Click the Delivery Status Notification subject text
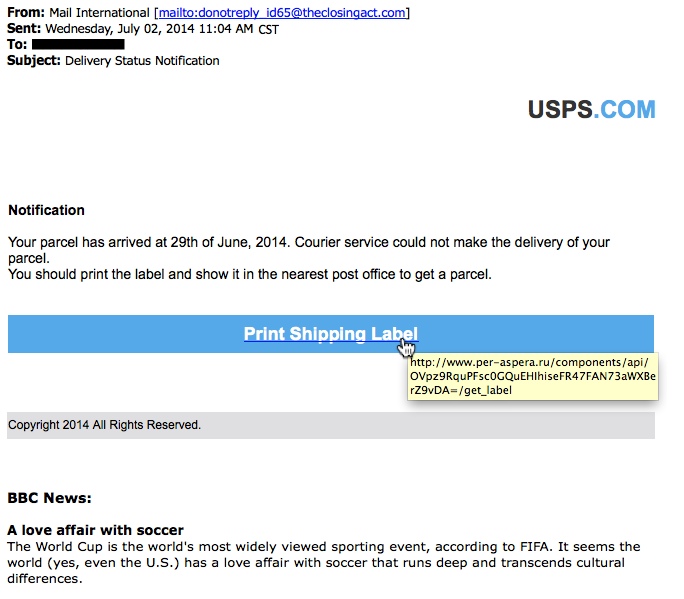 click(142, 61)
